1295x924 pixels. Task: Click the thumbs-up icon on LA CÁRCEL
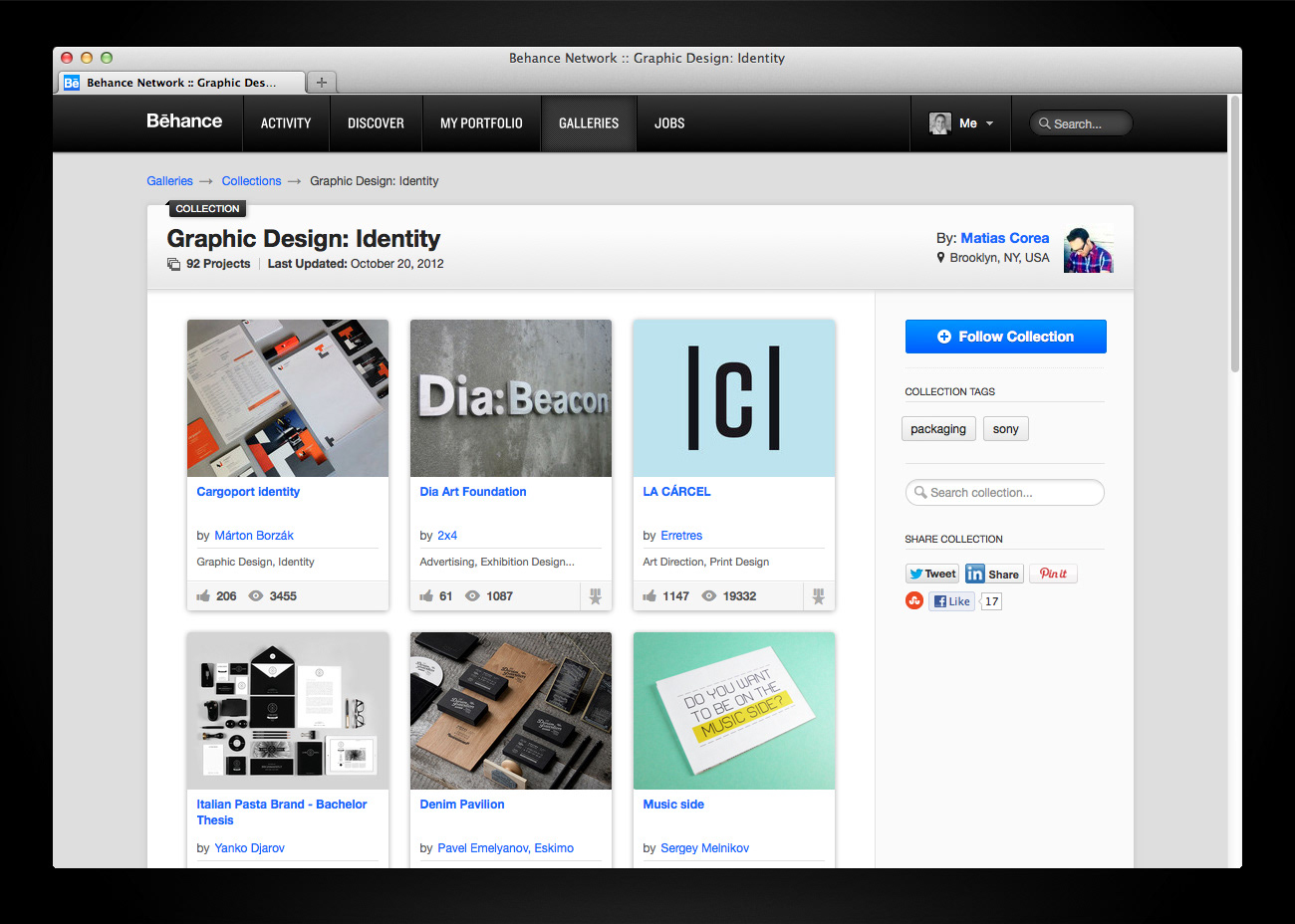click(x=649, y=596)
